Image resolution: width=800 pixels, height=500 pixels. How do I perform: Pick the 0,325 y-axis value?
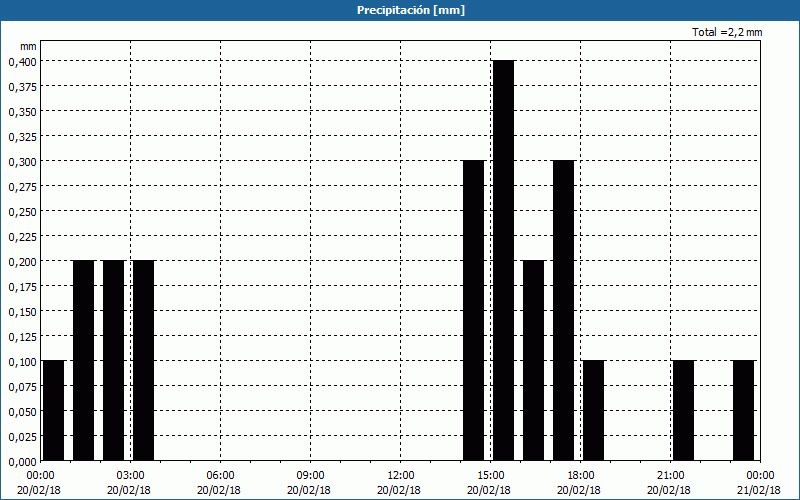click(22, 137)
